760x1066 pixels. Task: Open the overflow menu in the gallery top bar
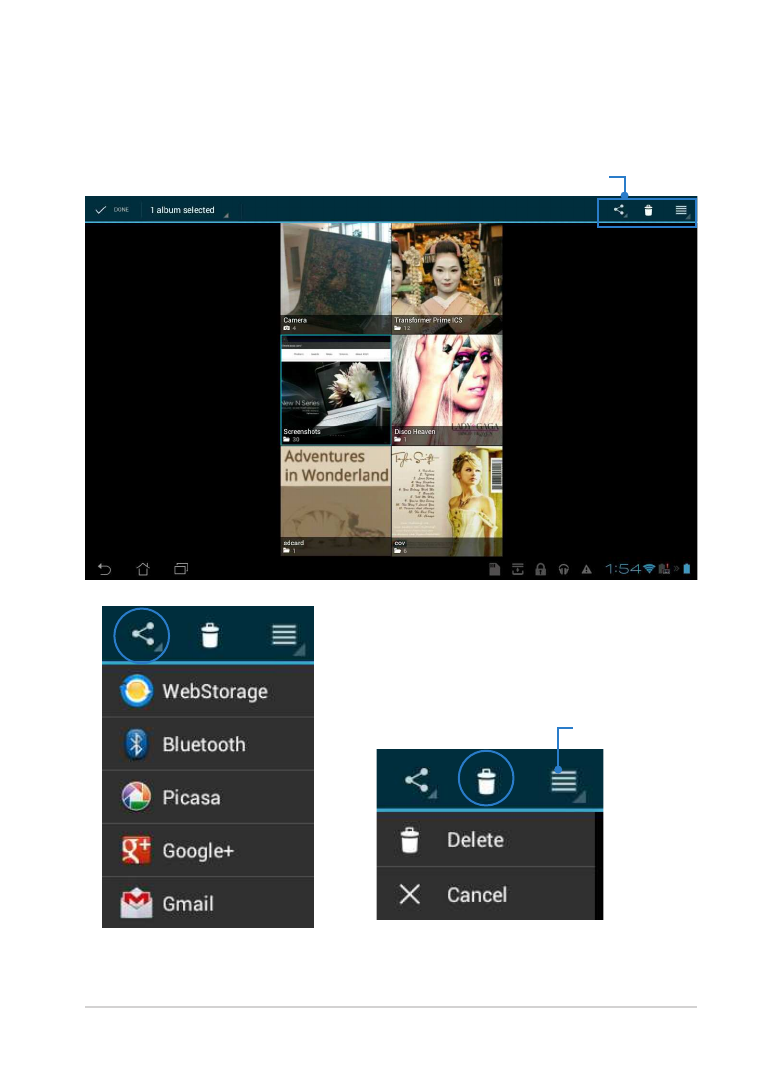pyautogui.click(x=681, y=211)
